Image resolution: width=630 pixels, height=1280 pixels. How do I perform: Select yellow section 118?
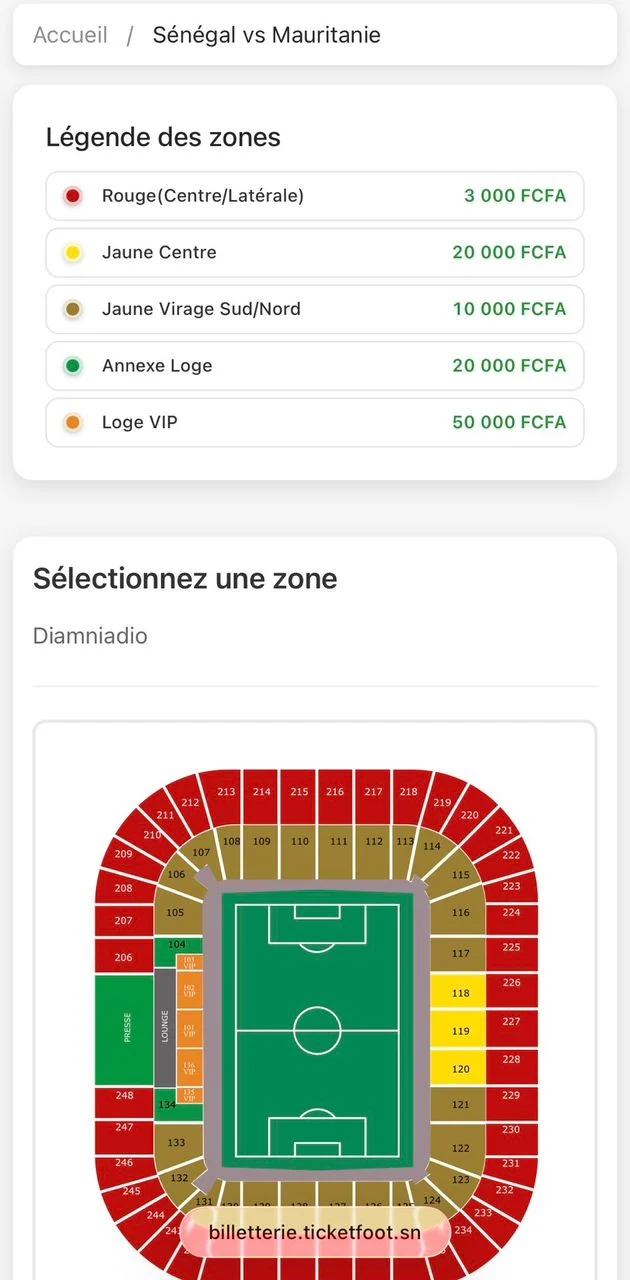tap(460, 993)
